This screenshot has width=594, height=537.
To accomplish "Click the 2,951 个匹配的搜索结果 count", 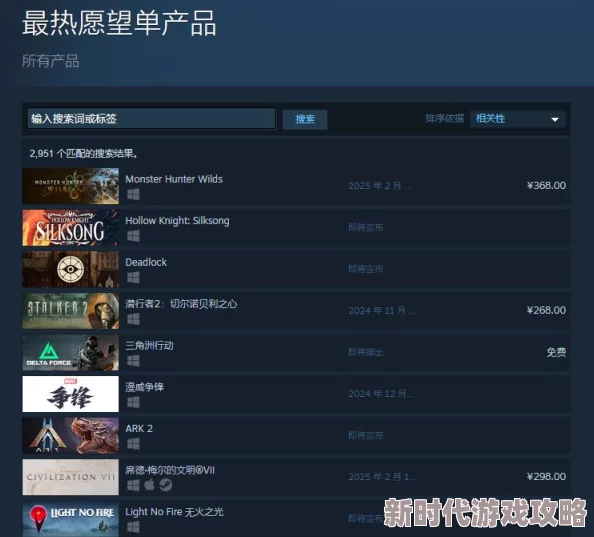I will point(84,153).
